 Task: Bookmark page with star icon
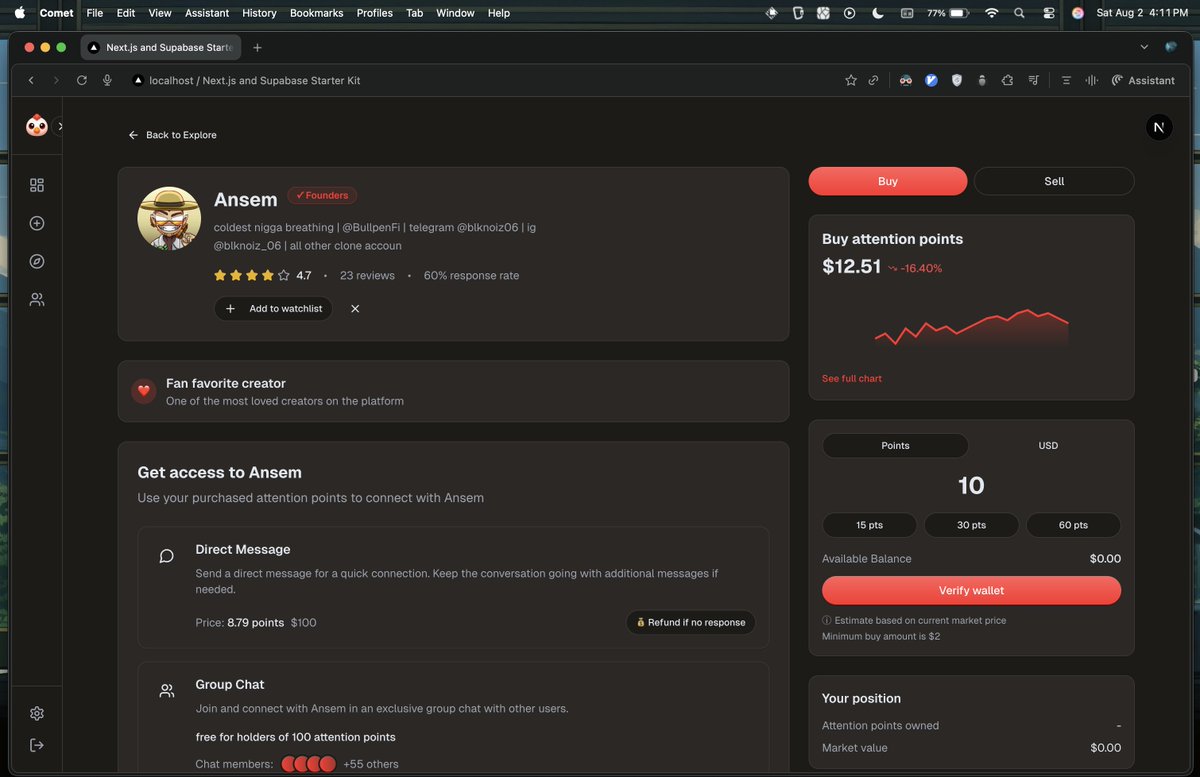tap(851, 80)
